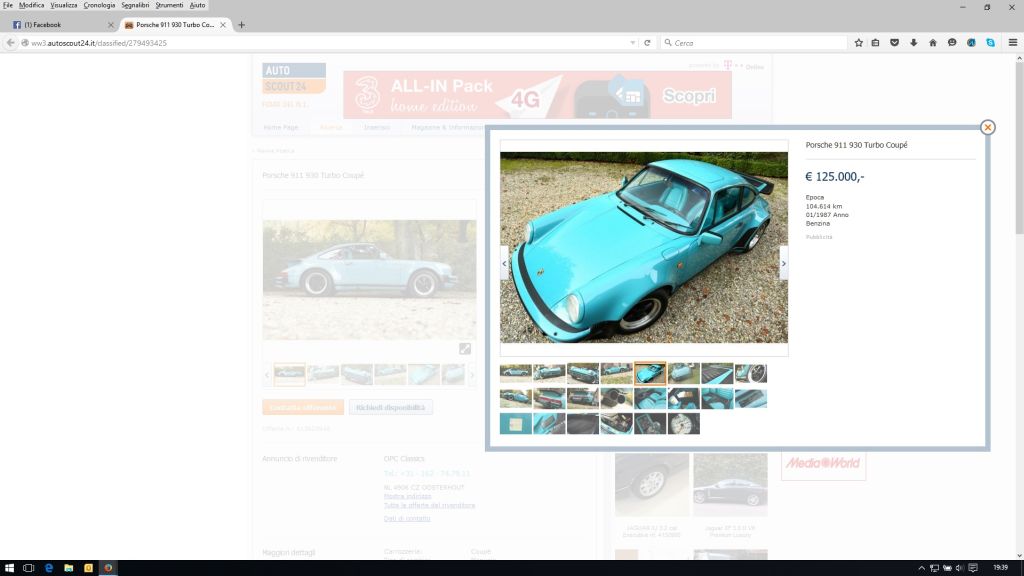Click the Richiedi disponibilità button
The width and height of the screenshot is (1024, 576).
point(391,408)
